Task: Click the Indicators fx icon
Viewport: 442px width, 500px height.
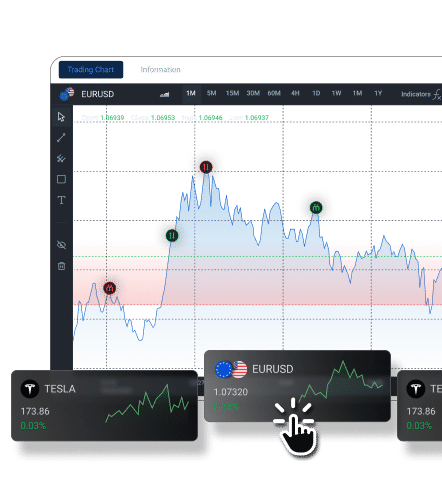Action: 437,95
